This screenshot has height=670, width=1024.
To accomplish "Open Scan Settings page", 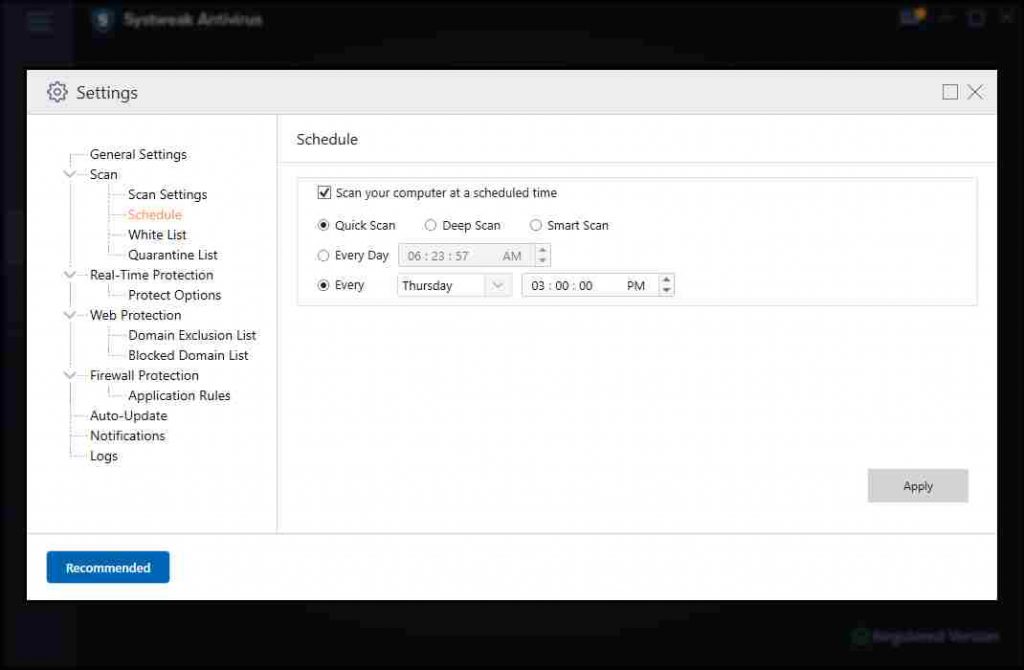I will [x=167, y=195].
